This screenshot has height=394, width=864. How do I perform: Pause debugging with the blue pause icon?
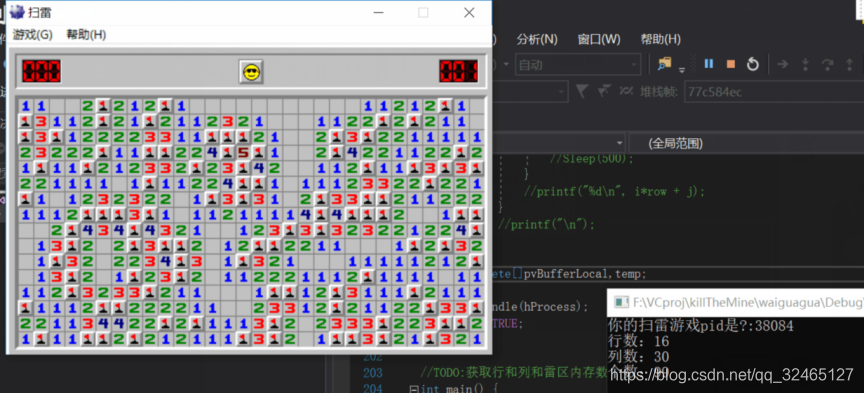click(x=709, y=64)
